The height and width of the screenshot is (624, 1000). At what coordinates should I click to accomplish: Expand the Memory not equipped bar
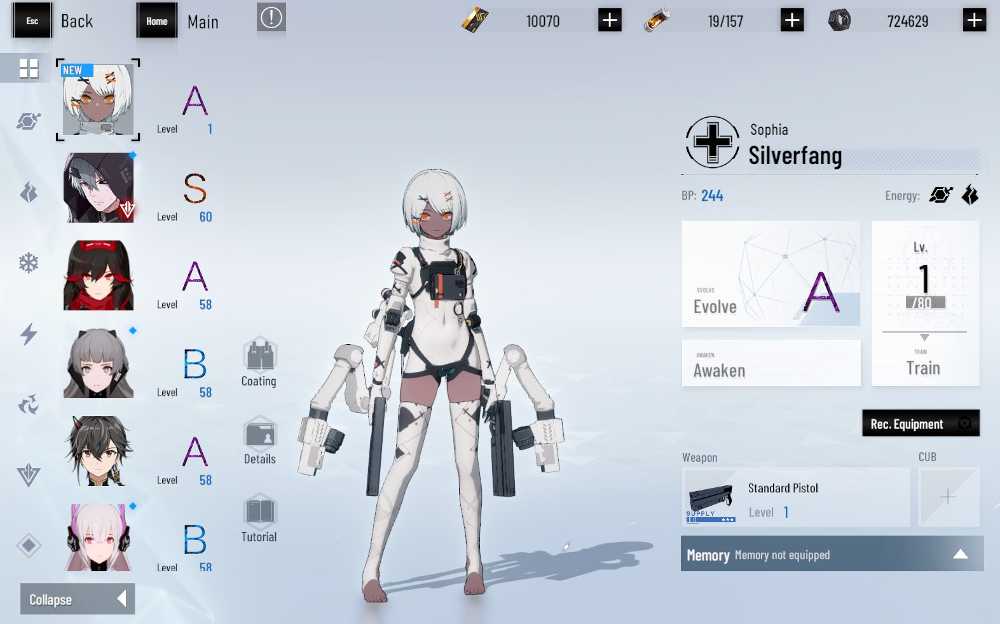click(x=832, y=554)
